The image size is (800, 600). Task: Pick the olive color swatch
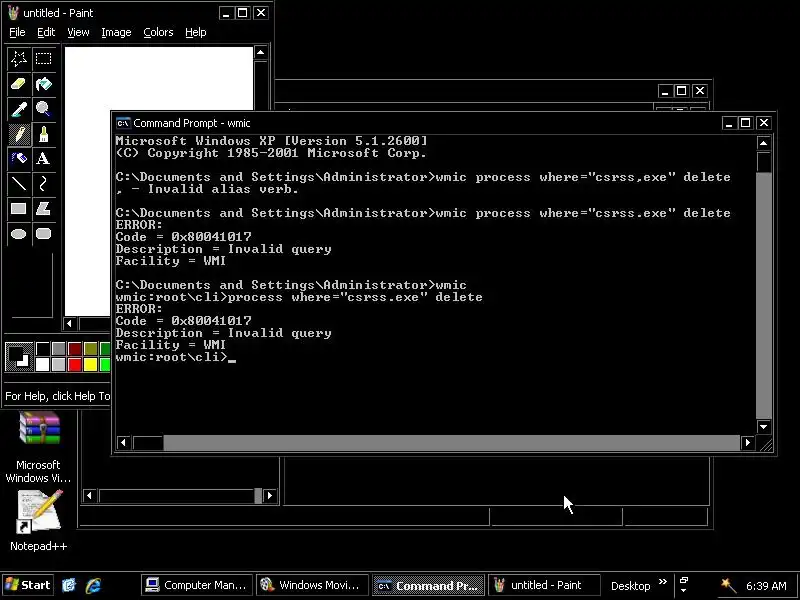[x=90, y=348]
